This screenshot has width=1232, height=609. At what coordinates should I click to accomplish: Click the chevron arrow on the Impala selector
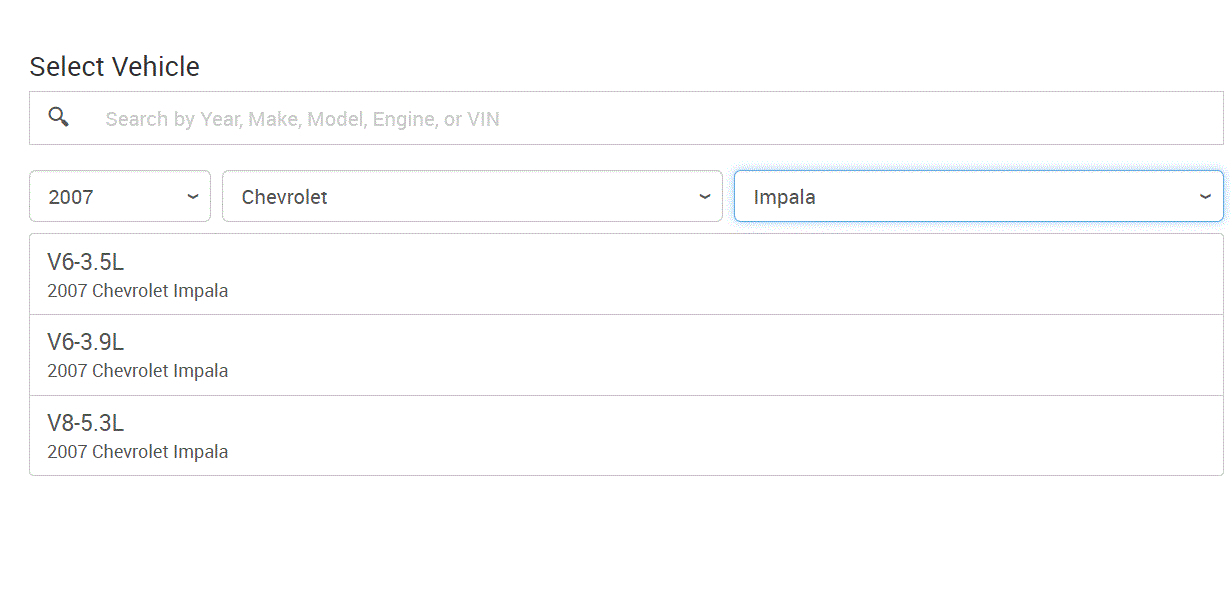(x=1205, y=196)
